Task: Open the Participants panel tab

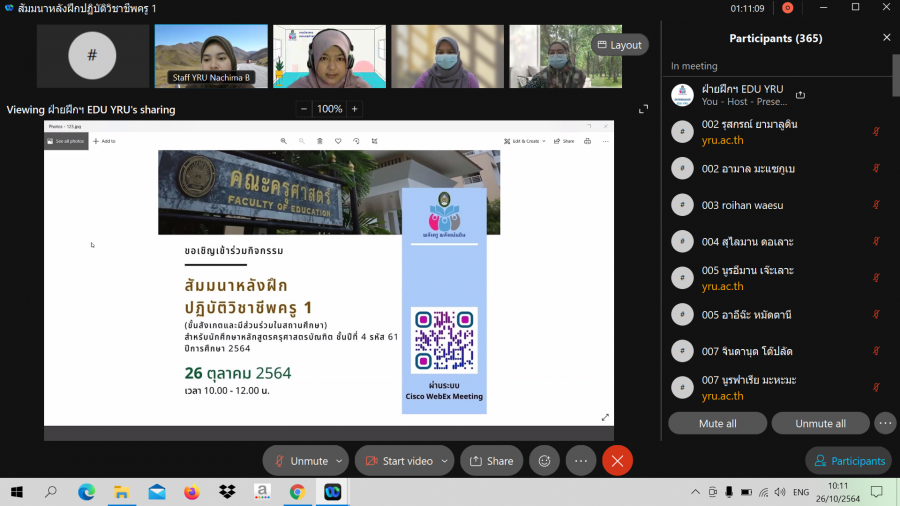Action: 849,461
